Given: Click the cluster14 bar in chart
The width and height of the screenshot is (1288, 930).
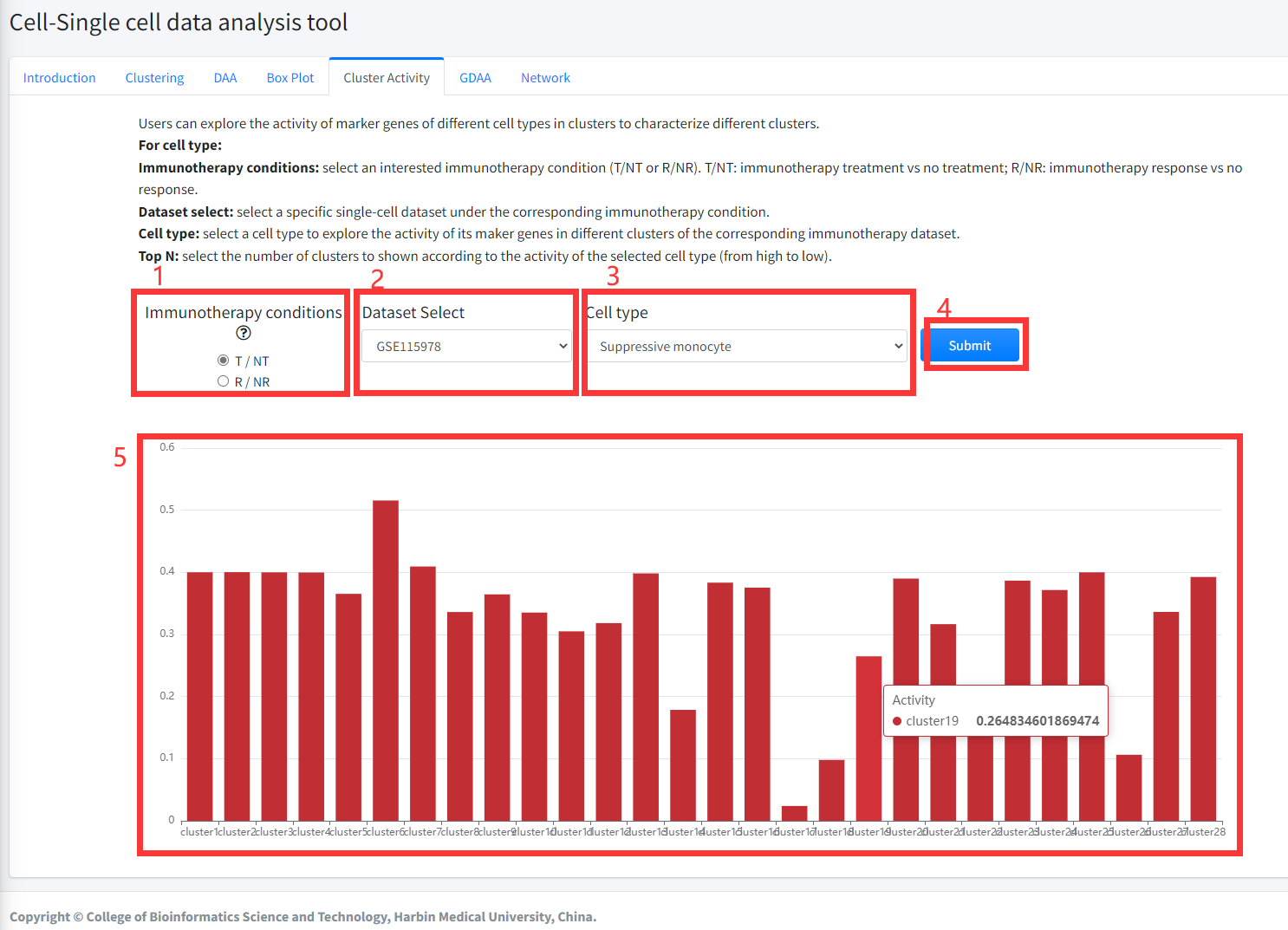Looking at the screenshot, I should tap(683, 764).
